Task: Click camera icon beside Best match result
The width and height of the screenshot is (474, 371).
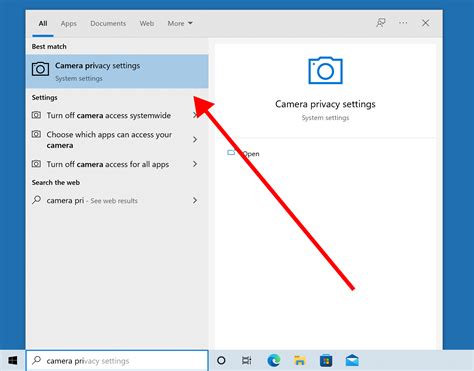Action: [40, 69]
